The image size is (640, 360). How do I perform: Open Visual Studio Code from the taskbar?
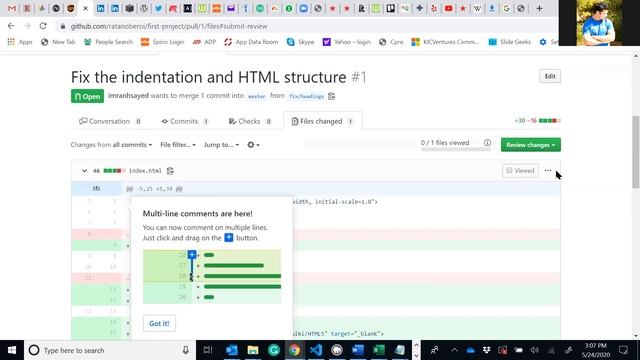316,350
